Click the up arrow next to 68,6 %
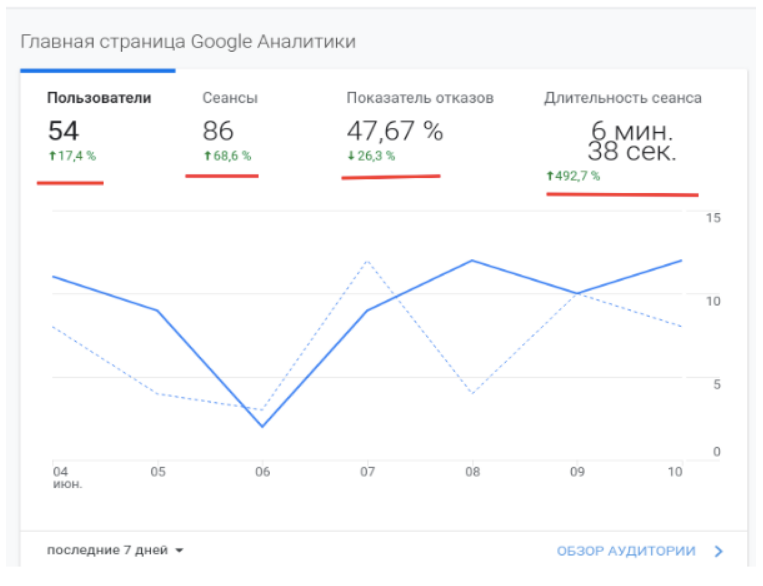763x586 pixels. [207, 156]
